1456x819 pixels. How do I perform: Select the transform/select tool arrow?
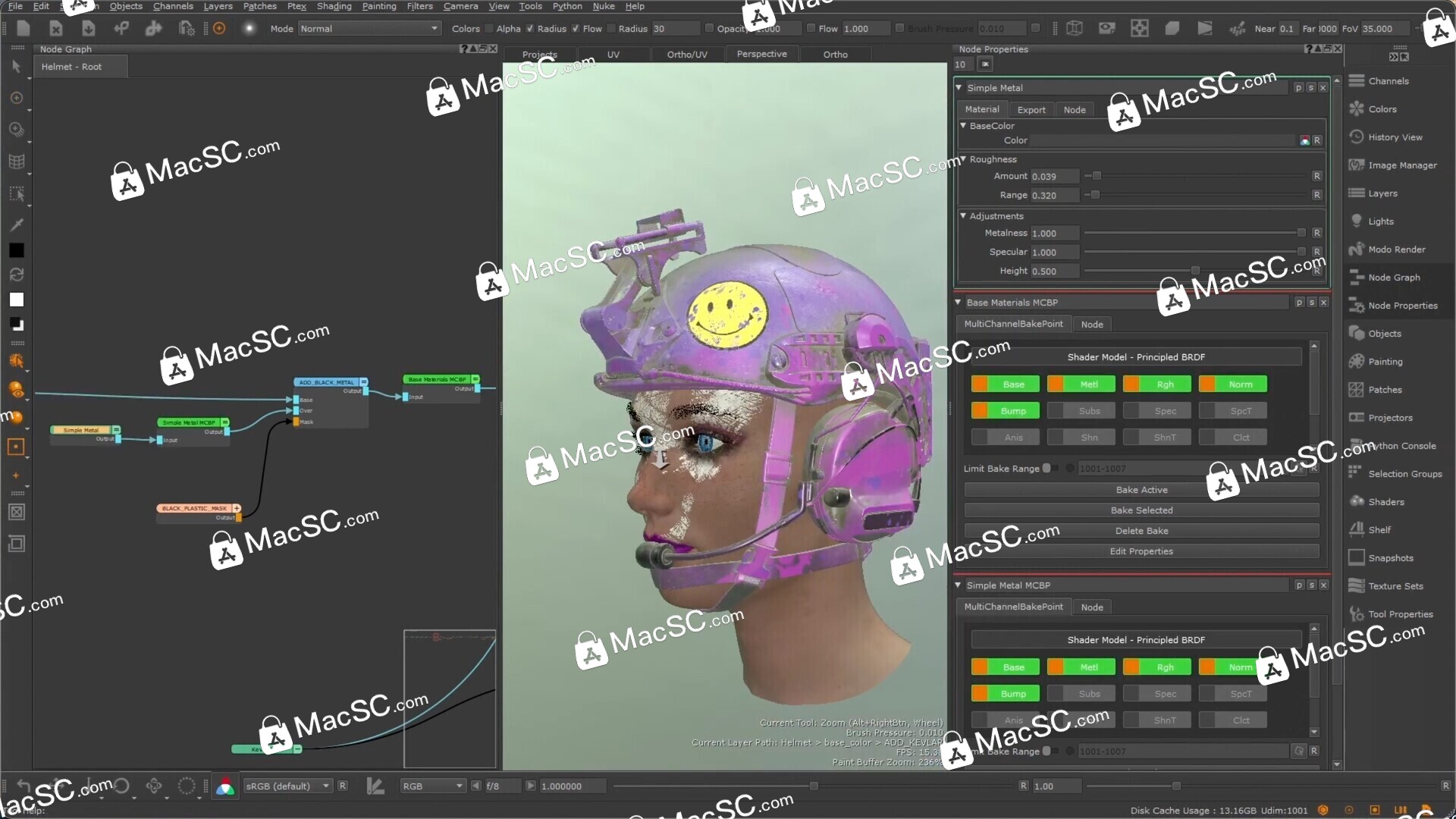click(x=17, y=67)
